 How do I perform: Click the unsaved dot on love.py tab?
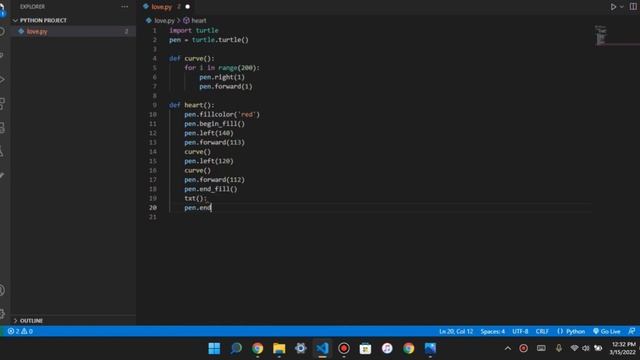(187, 7)
